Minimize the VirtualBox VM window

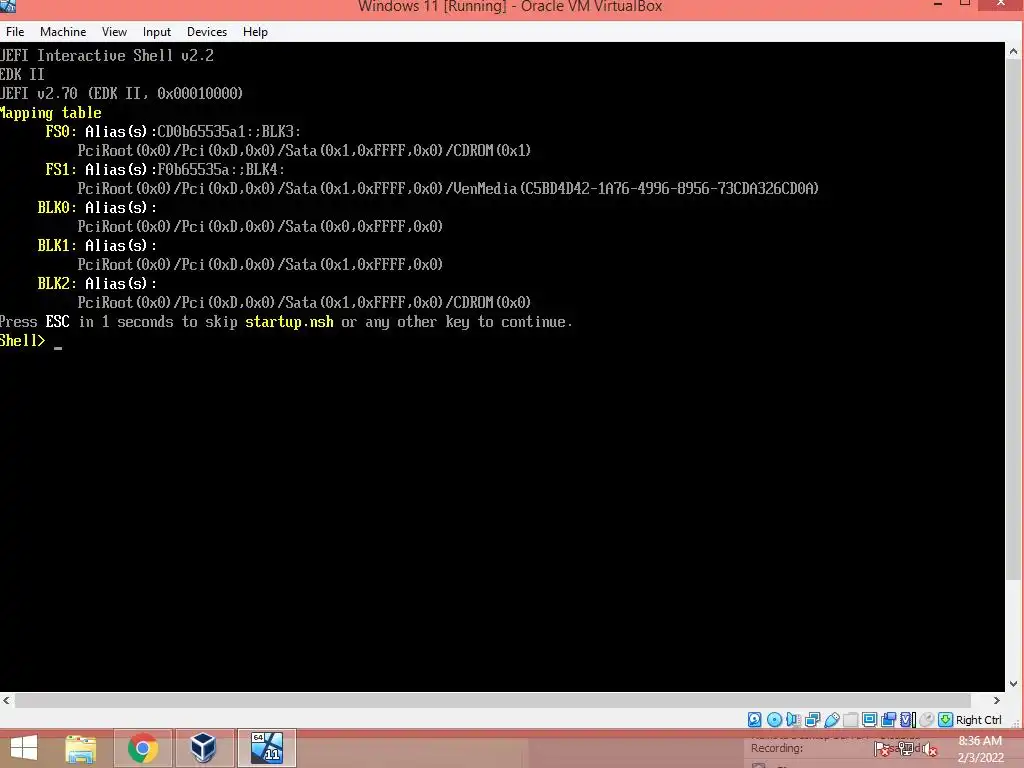[x=938, y=4]
